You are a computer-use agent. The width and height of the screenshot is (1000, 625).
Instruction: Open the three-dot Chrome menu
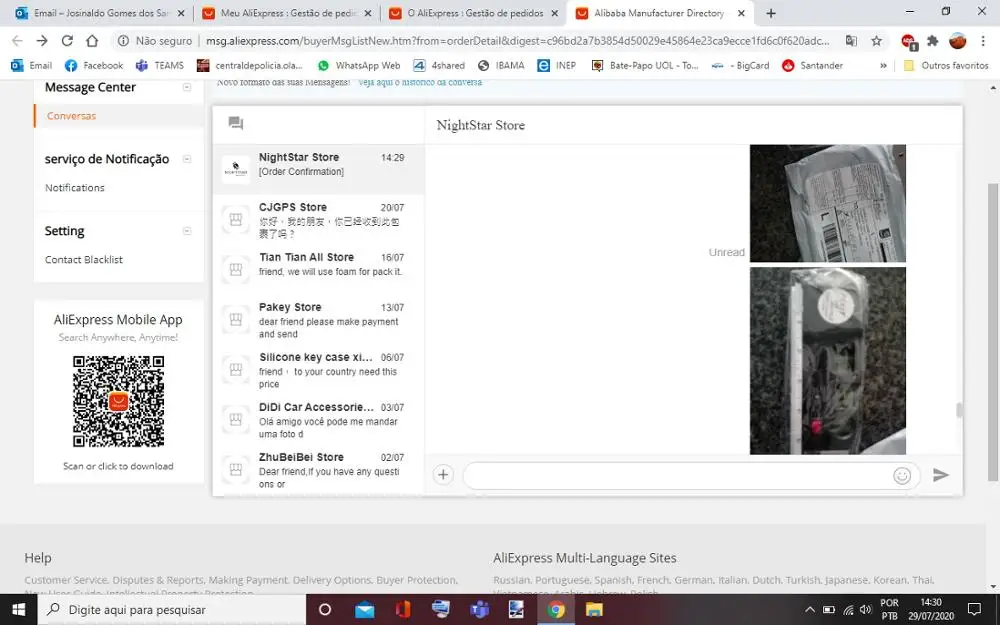983,41
